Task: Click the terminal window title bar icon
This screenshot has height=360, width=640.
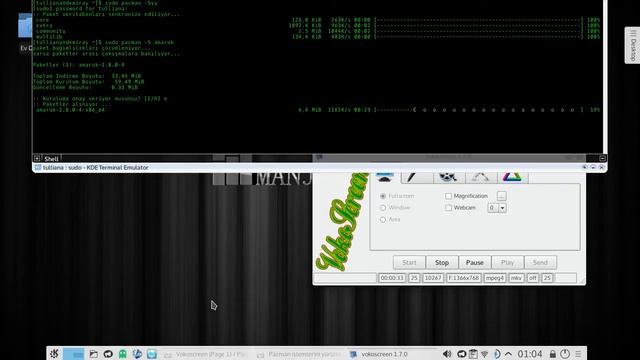Action: 38,168
